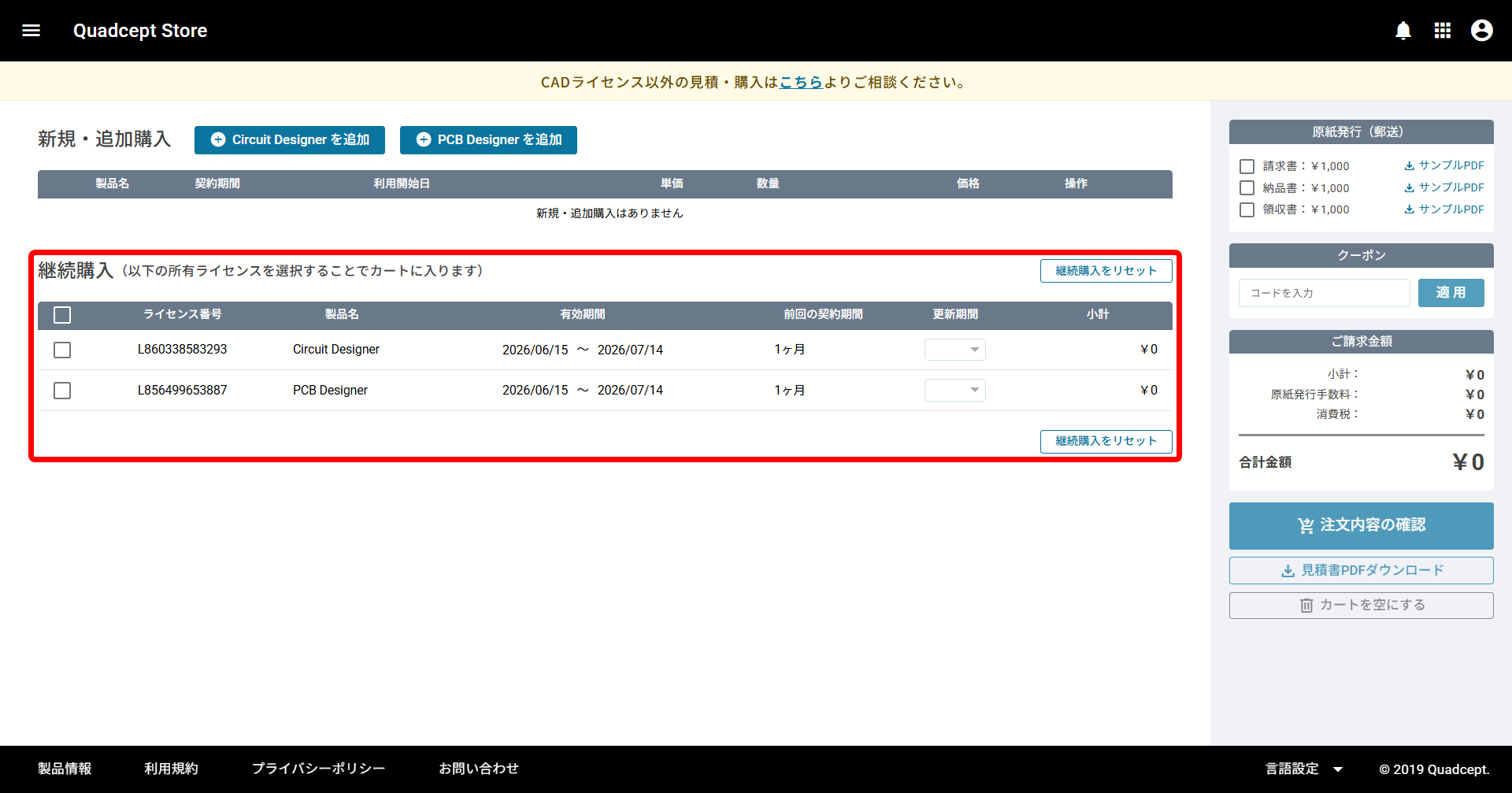Click download icon beside 請求書 サンプルPDF
This screenshot has width=1512, height=793.
click(x=1409, y=166)
